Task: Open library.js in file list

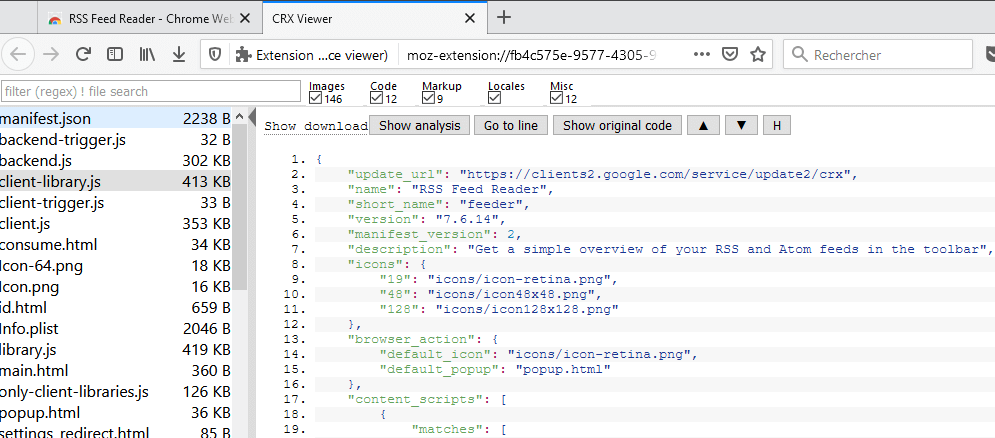Action: pyautogui.click(x=115, y=349)
